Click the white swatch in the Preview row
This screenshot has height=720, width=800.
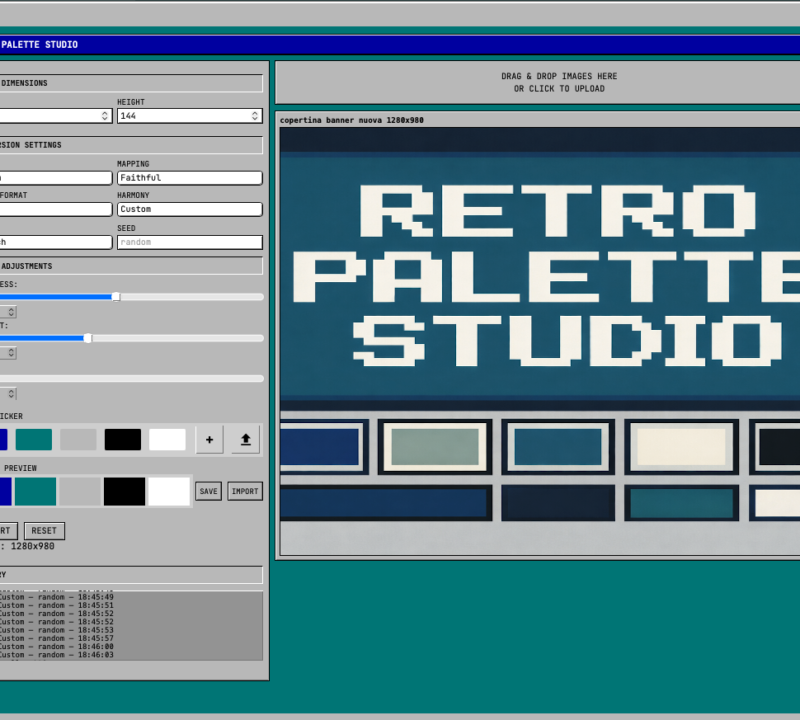pyautogui.click(x=169, y=491)
